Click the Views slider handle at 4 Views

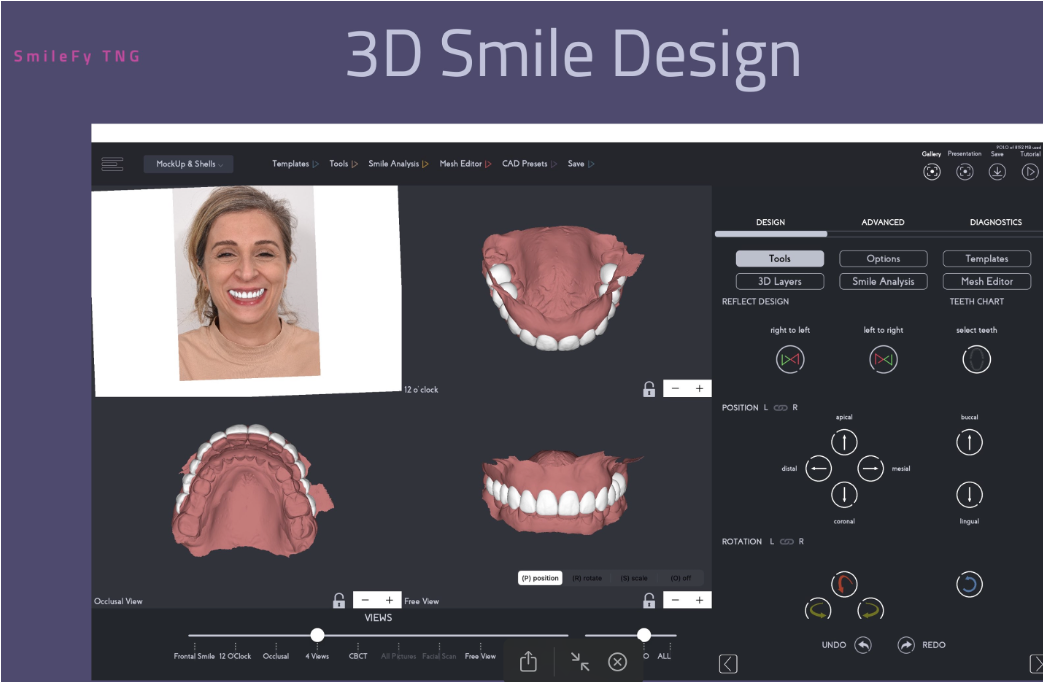(317, 635)
